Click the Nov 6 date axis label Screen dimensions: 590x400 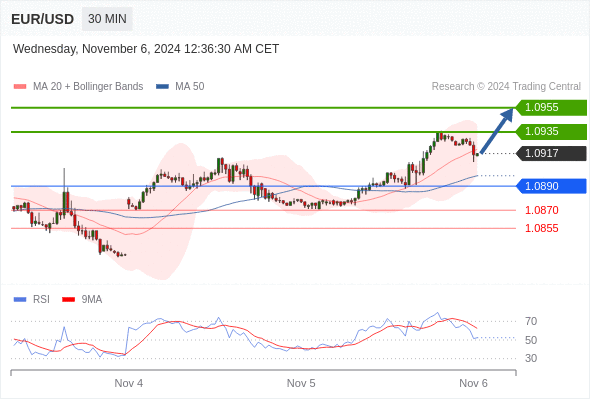tap(473, 383)
